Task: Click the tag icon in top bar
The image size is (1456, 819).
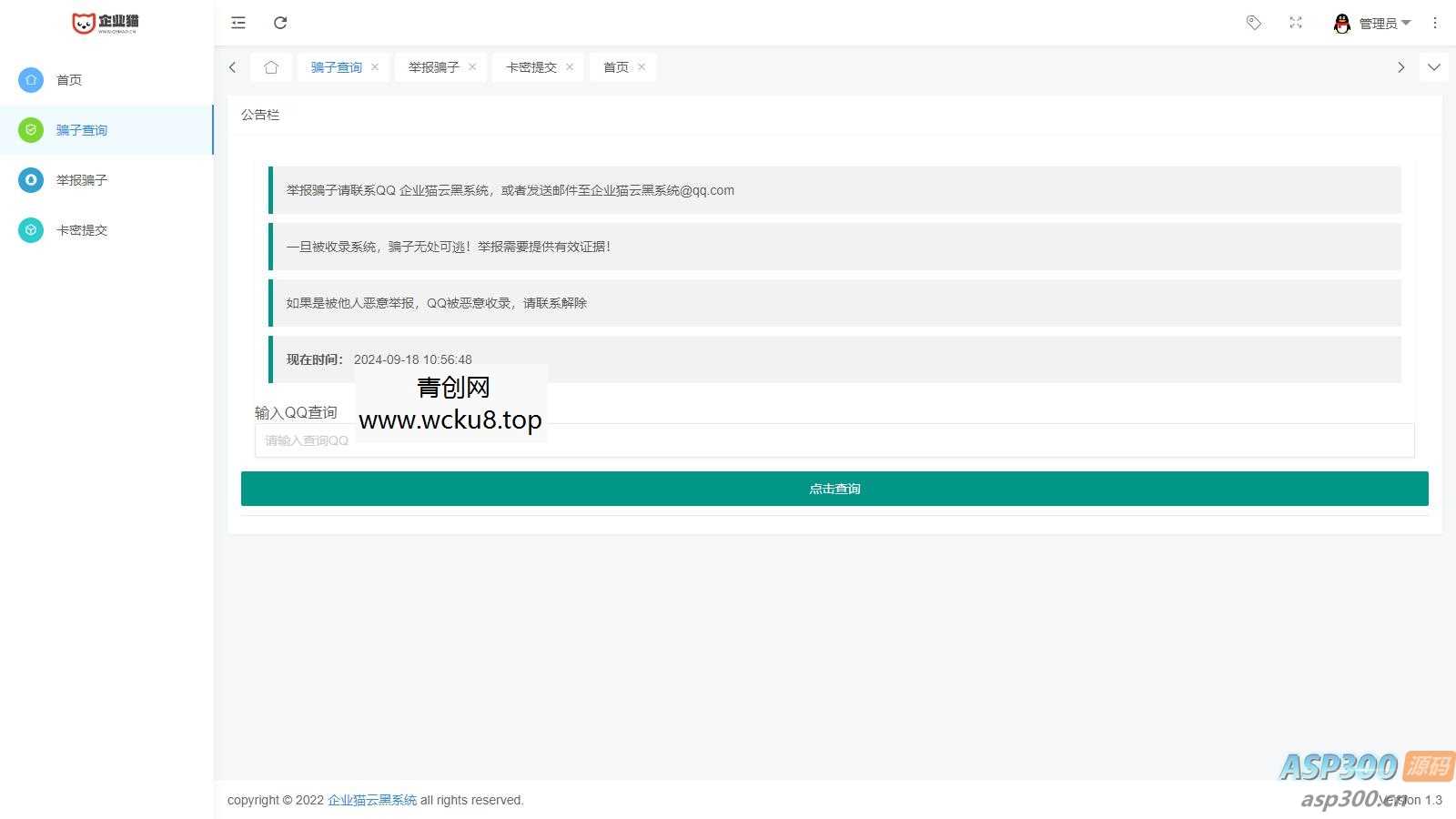Action: pyautogui.click(x=1253, y=23)
